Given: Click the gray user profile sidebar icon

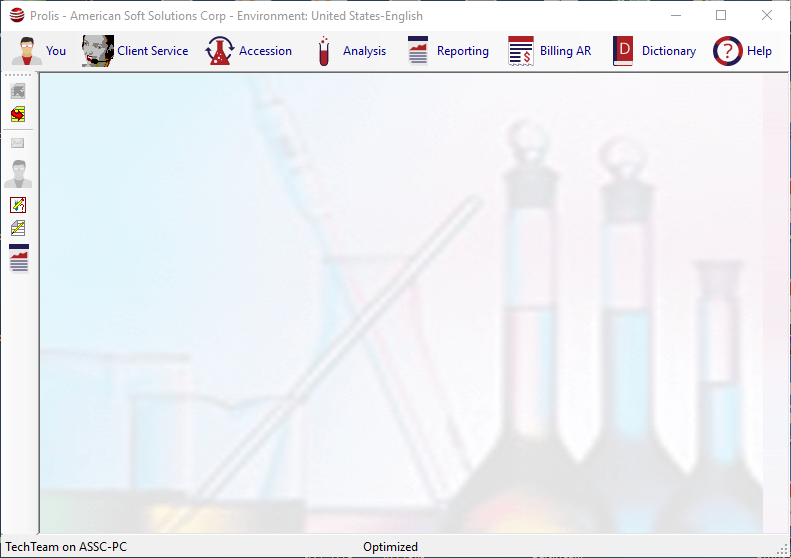Looking at the screenshot, I should pyautogui.click(x=18, y=174).
